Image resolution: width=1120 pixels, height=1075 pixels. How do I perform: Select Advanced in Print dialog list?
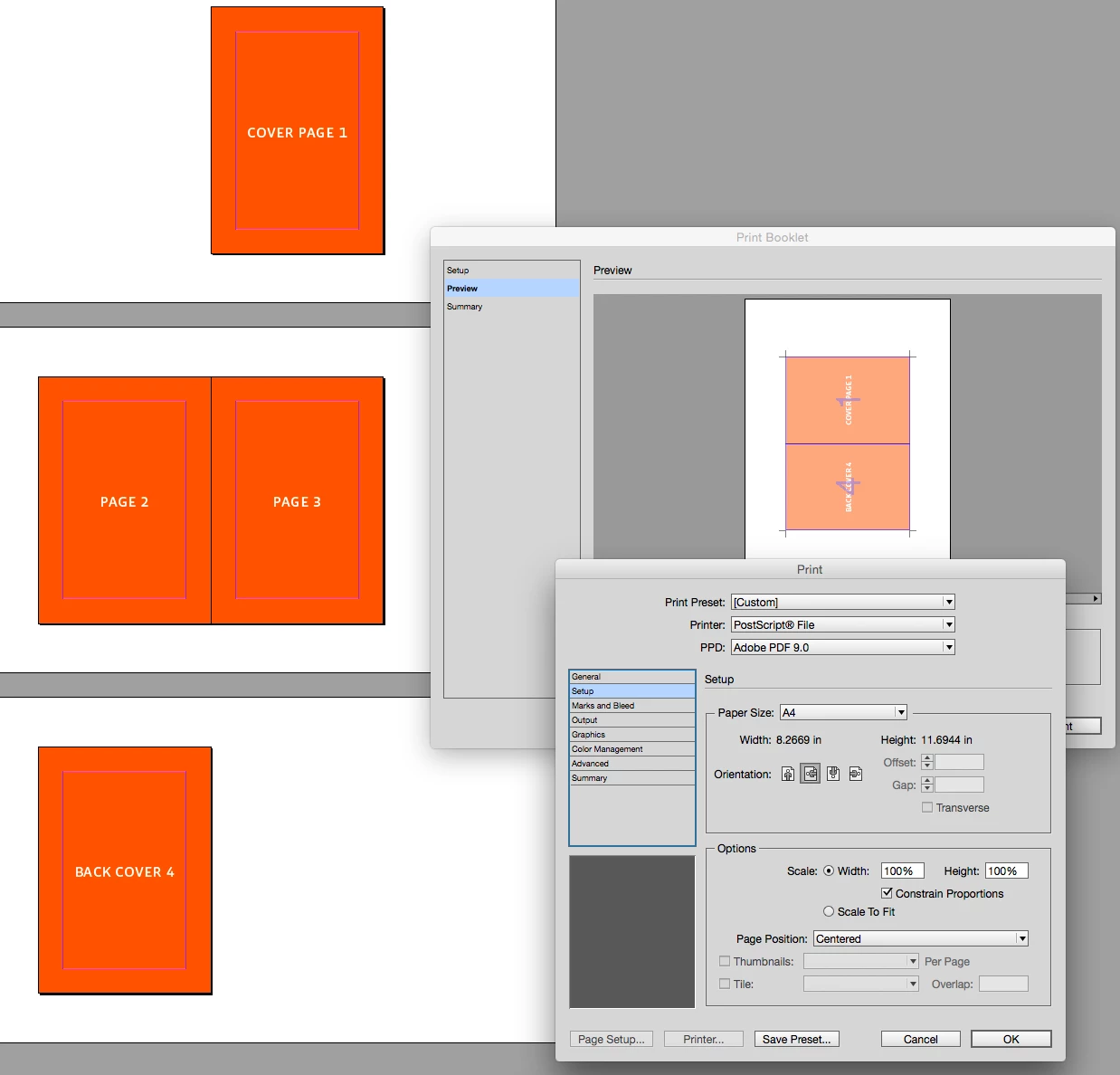click(632, 764)
